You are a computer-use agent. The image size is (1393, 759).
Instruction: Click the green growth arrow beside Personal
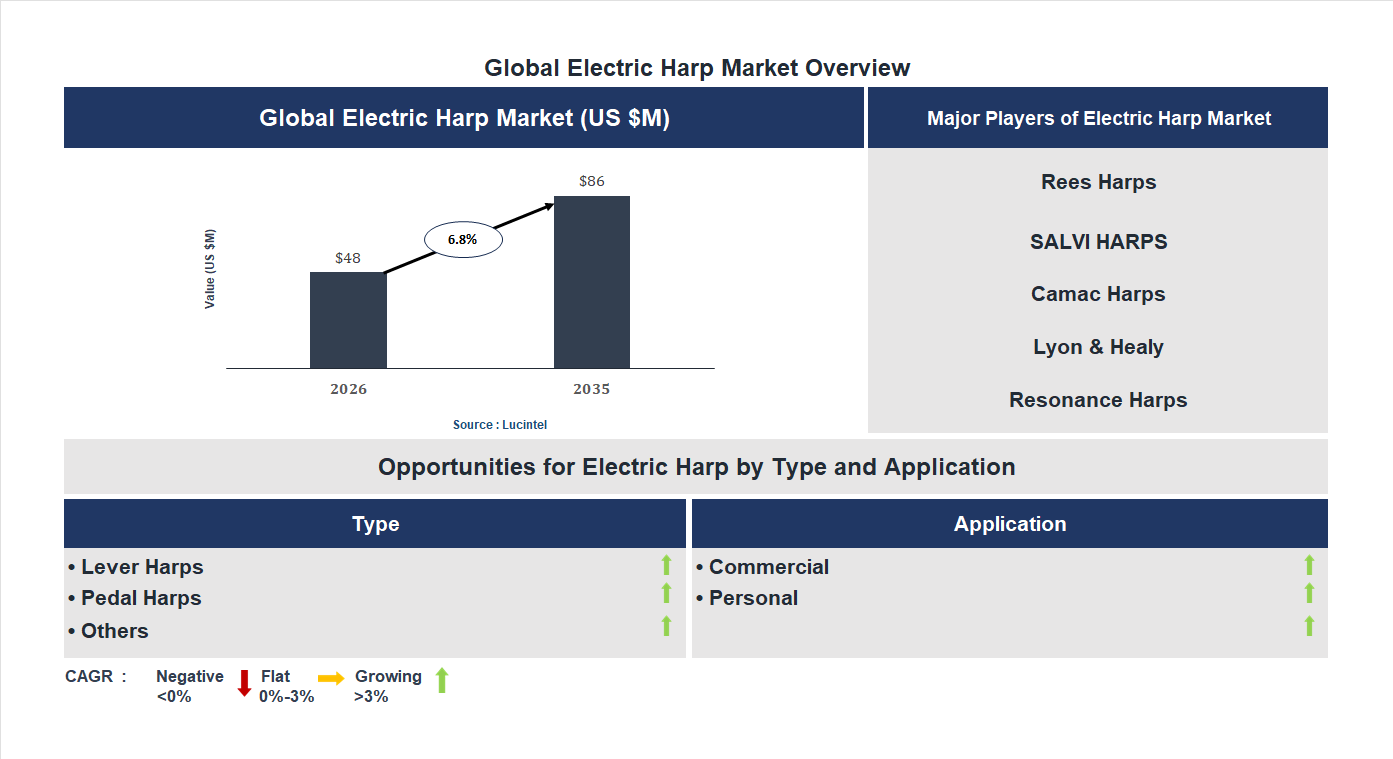tap(1309, 596)
